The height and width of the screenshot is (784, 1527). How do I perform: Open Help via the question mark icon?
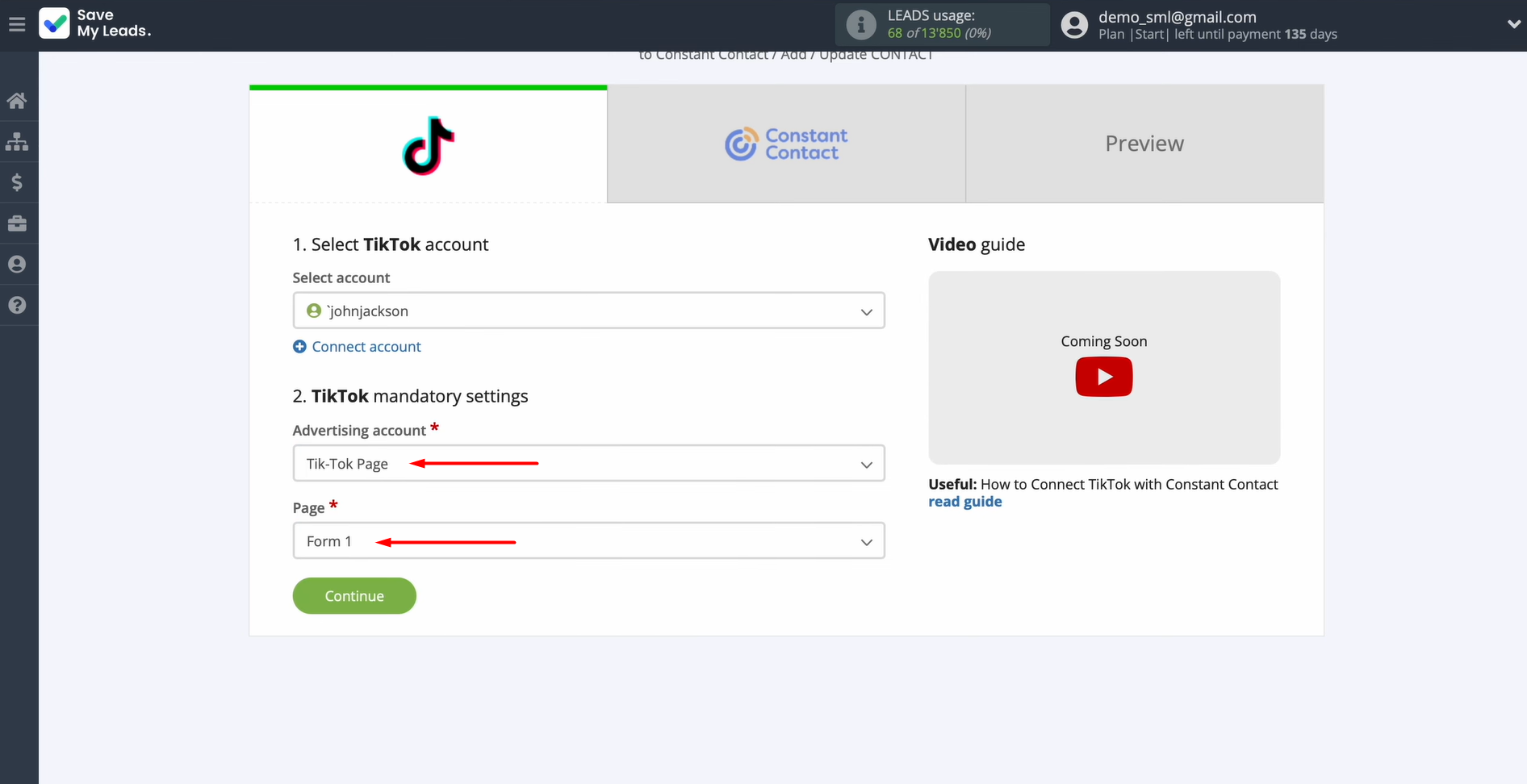coord(18,304)
